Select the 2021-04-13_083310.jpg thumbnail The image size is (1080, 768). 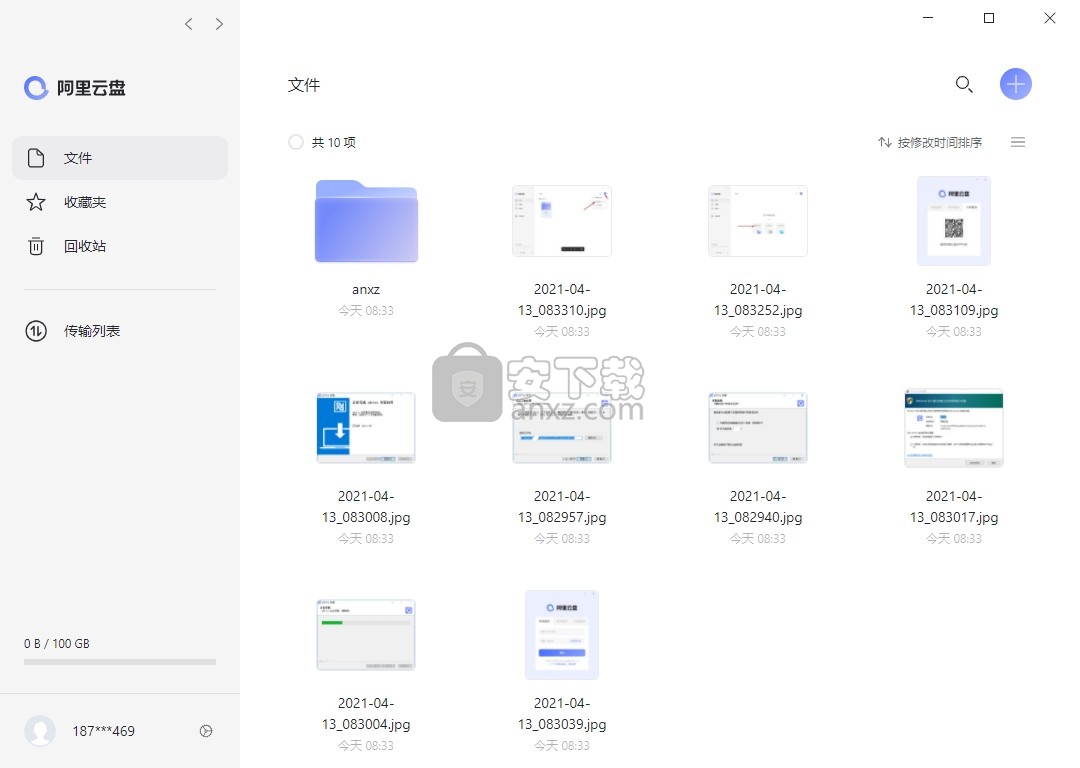click(x=562, y=220)
